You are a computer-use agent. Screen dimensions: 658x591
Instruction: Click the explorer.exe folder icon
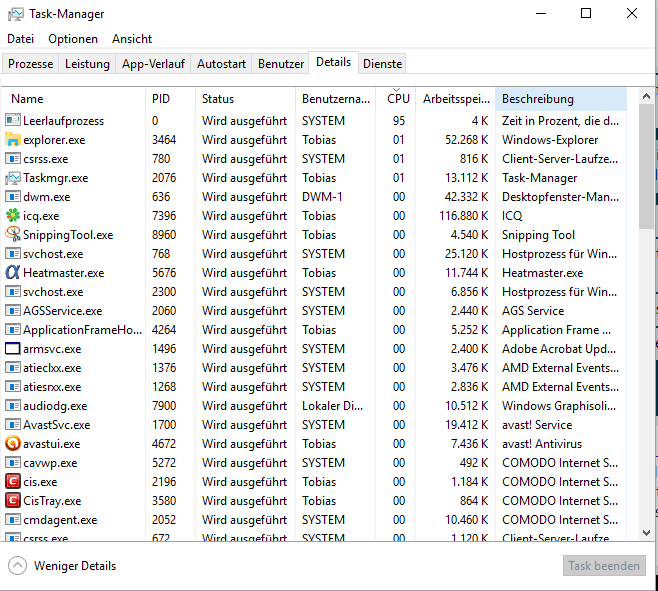click(x=13, y=139)
